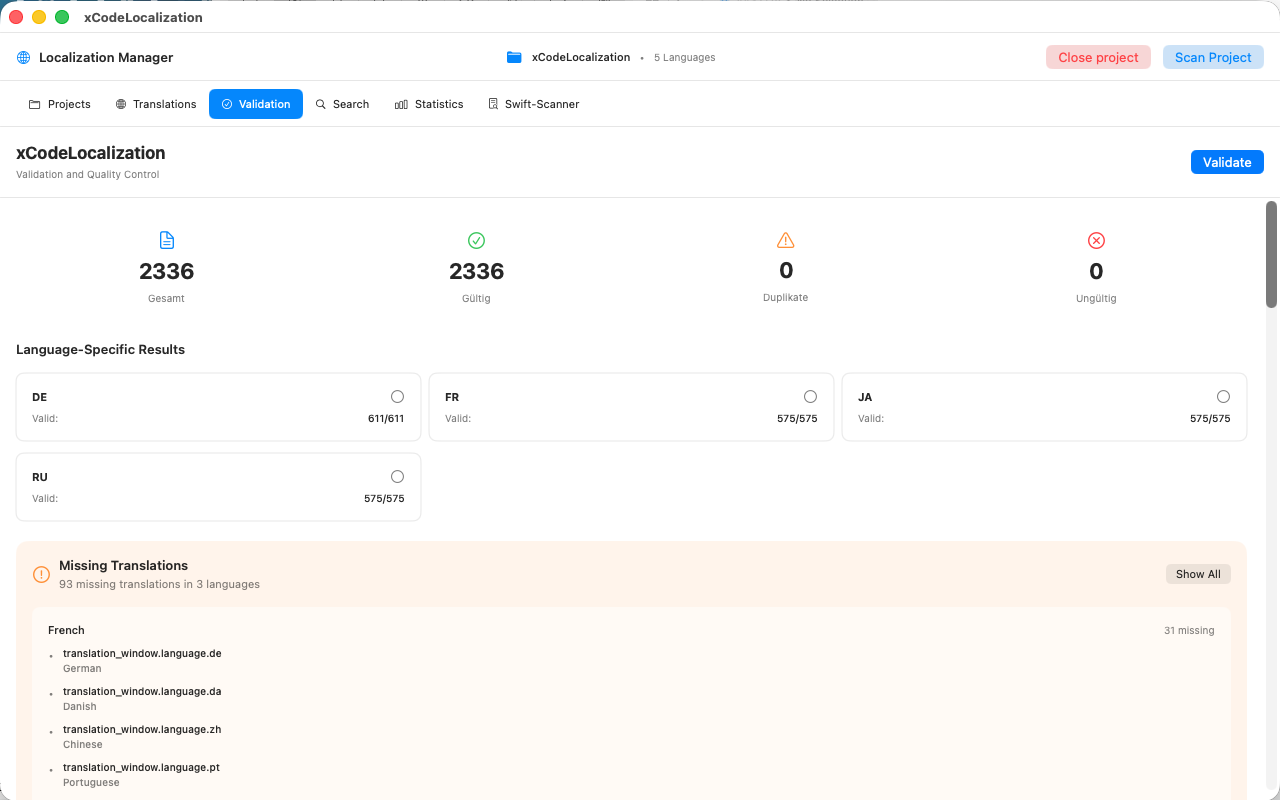Switch to the Validation tab
This screenshot has height=800, width=1280.
[256, 103]
